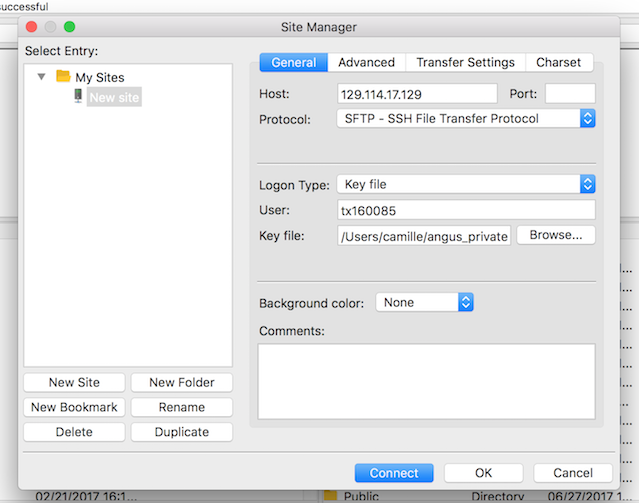The image size is (639, 503).
Task: Click into the Comments text area
Action: click(426, 382)
